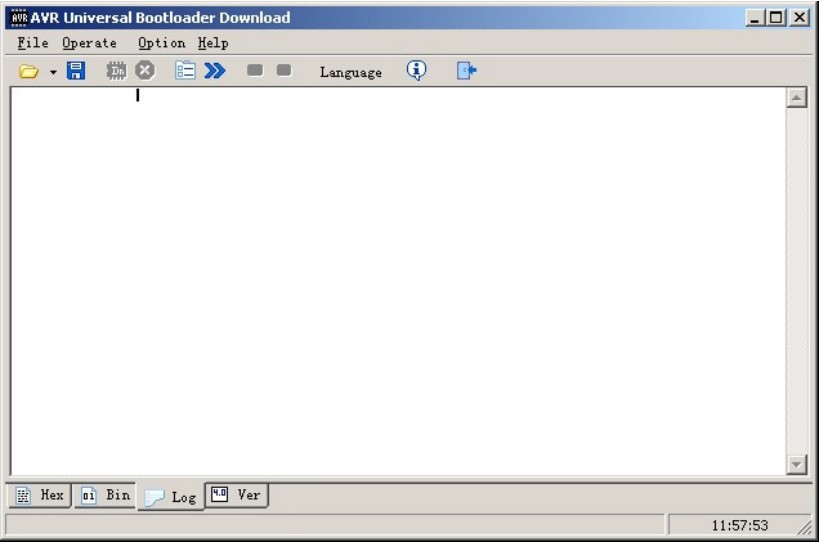Open the Operate menu
The height and width of the screenshot is (544, 819).
[x=89, y=43]
